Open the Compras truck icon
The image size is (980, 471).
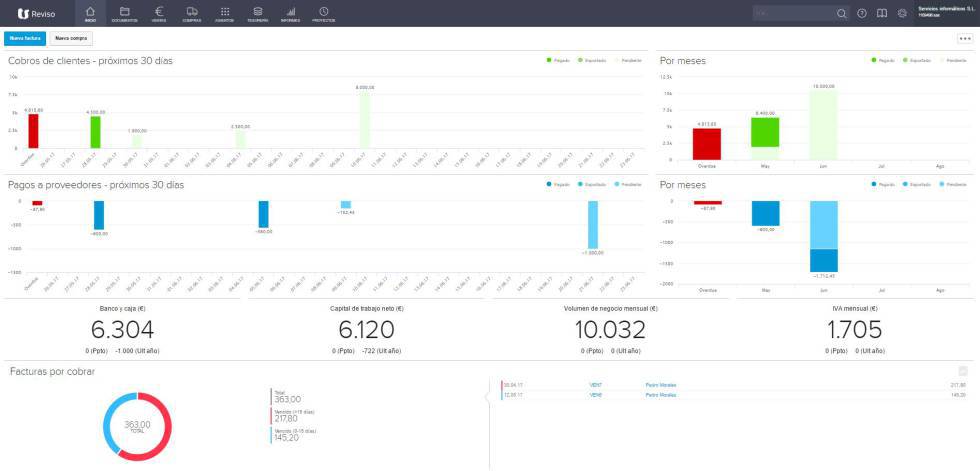click(191, 13)
